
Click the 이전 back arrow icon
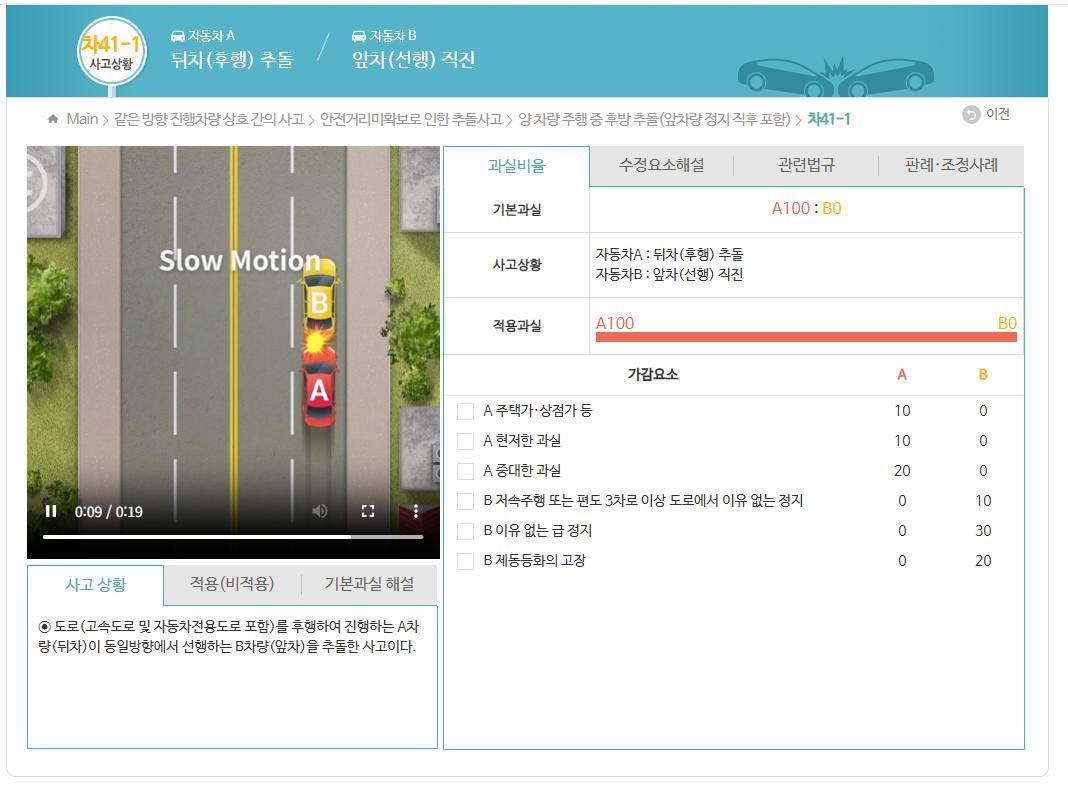[971, 115]
